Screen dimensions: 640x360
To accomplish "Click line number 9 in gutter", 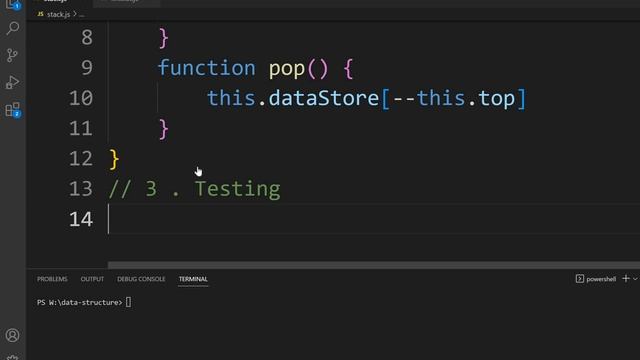I will 87,68.
